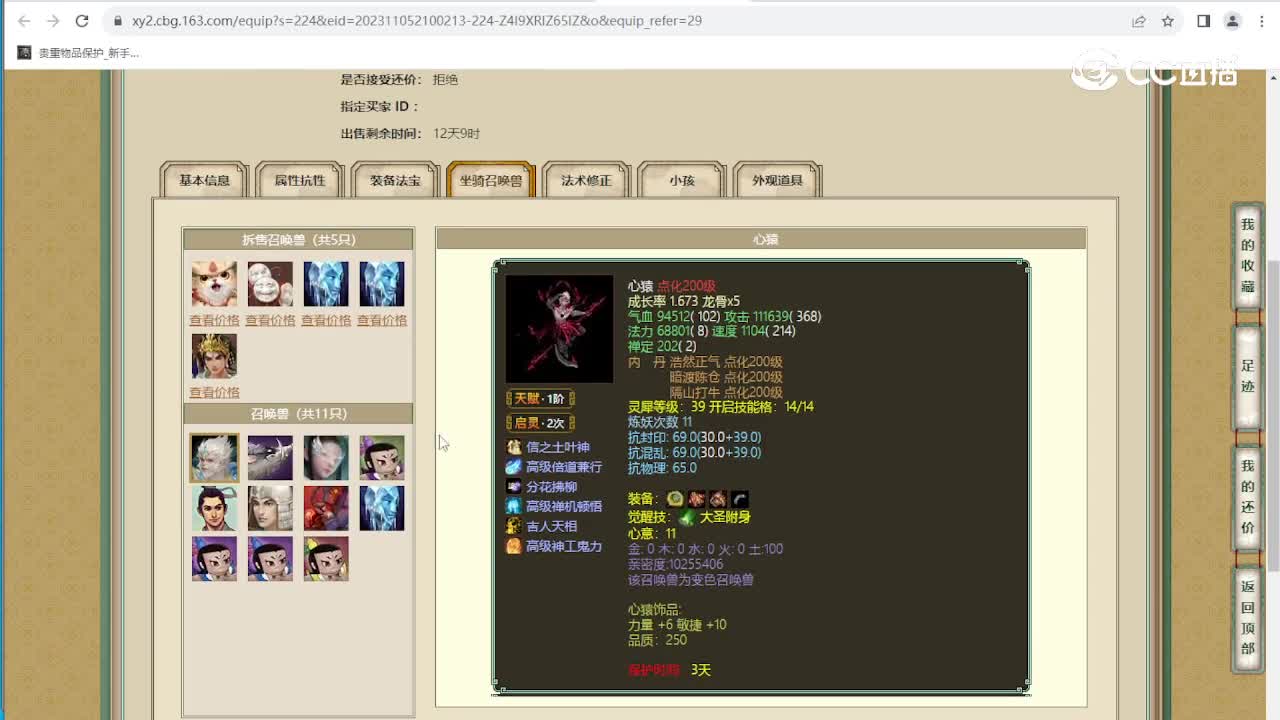1280x720 pixels.
Task: Select the red demon pet icon
Action: [x=327, y=508]
